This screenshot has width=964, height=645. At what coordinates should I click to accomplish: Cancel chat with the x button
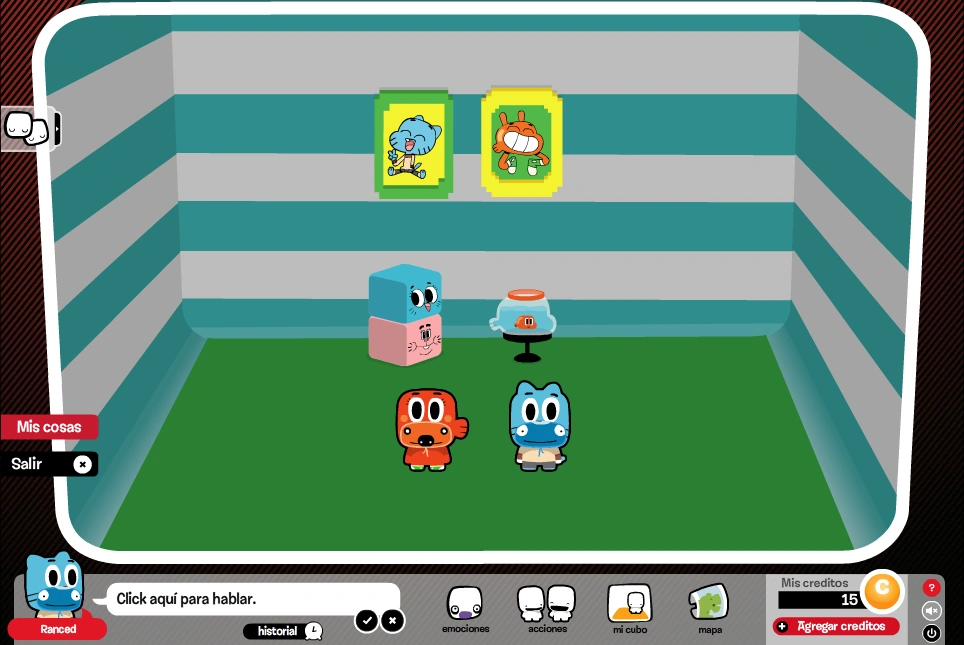click(392, 621)
